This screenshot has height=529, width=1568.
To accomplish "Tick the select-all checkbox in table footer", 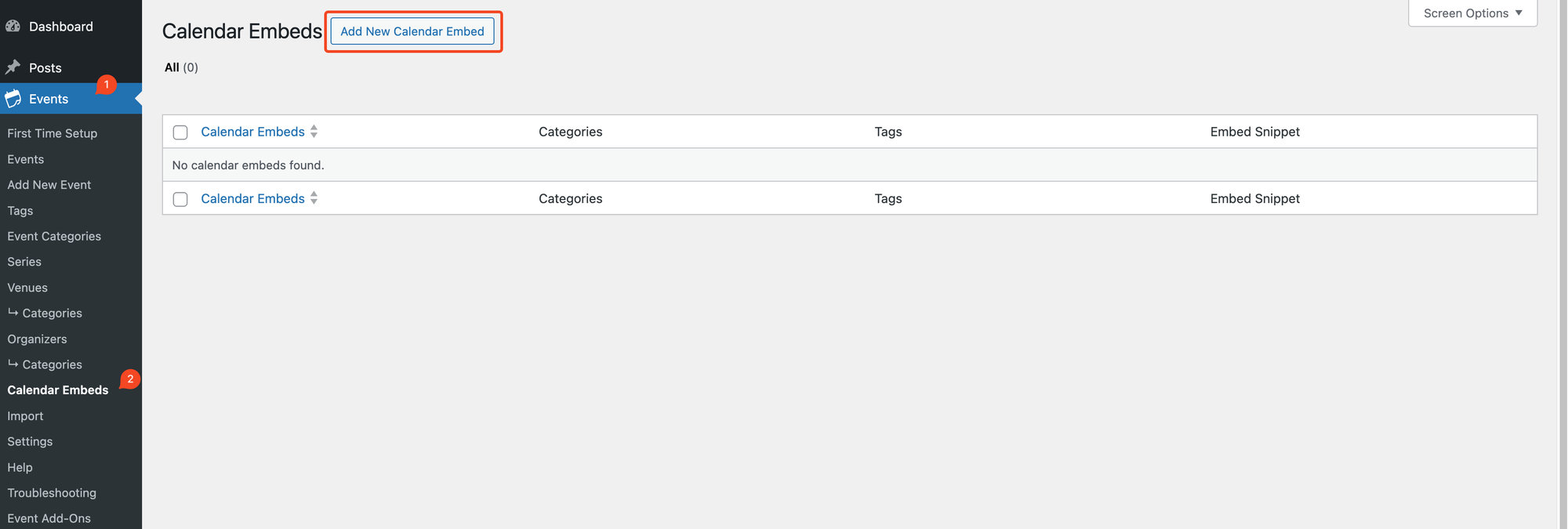I will [180, 199].
